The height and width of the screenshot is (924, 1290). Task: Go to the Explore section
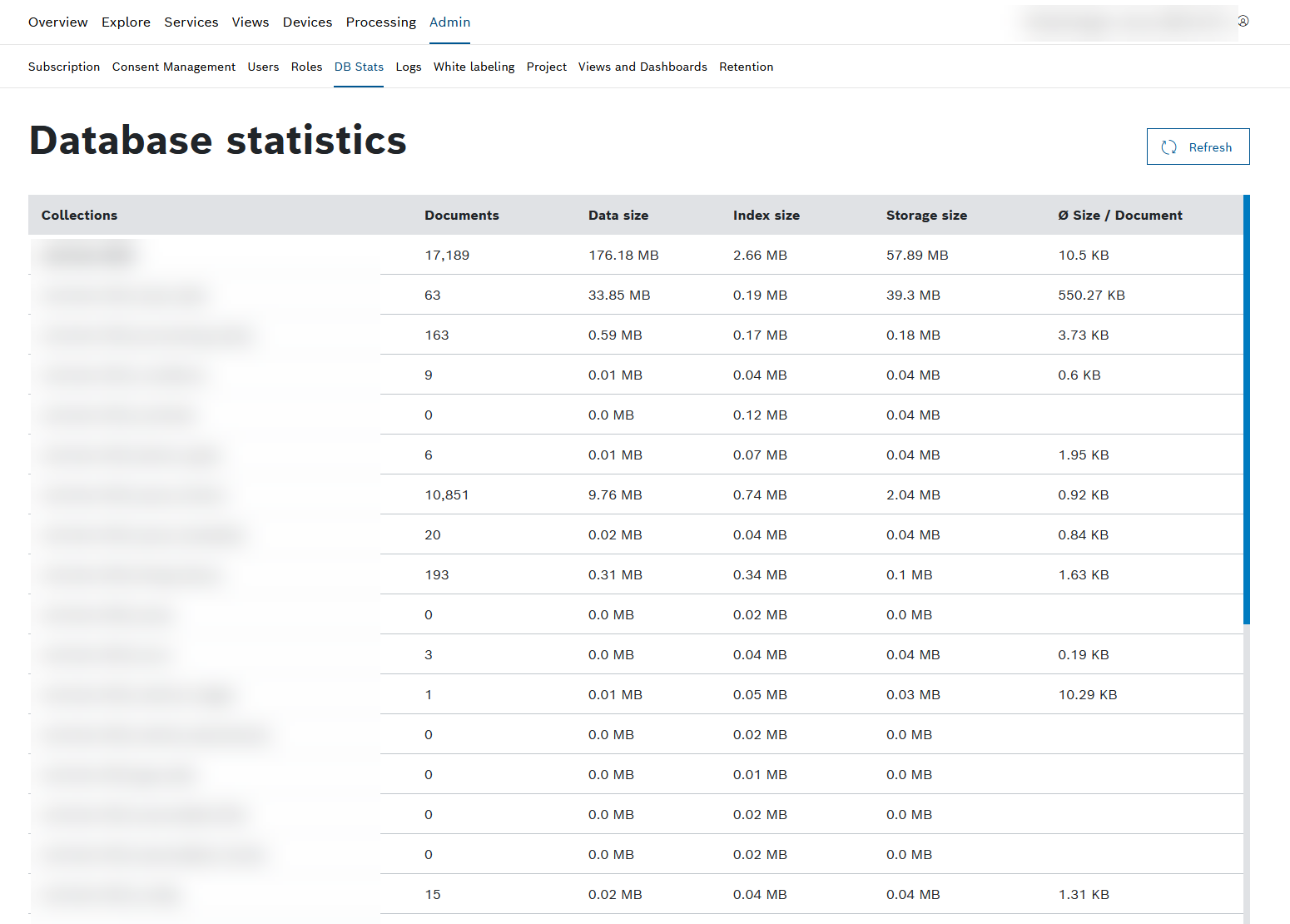coord(126,22)
